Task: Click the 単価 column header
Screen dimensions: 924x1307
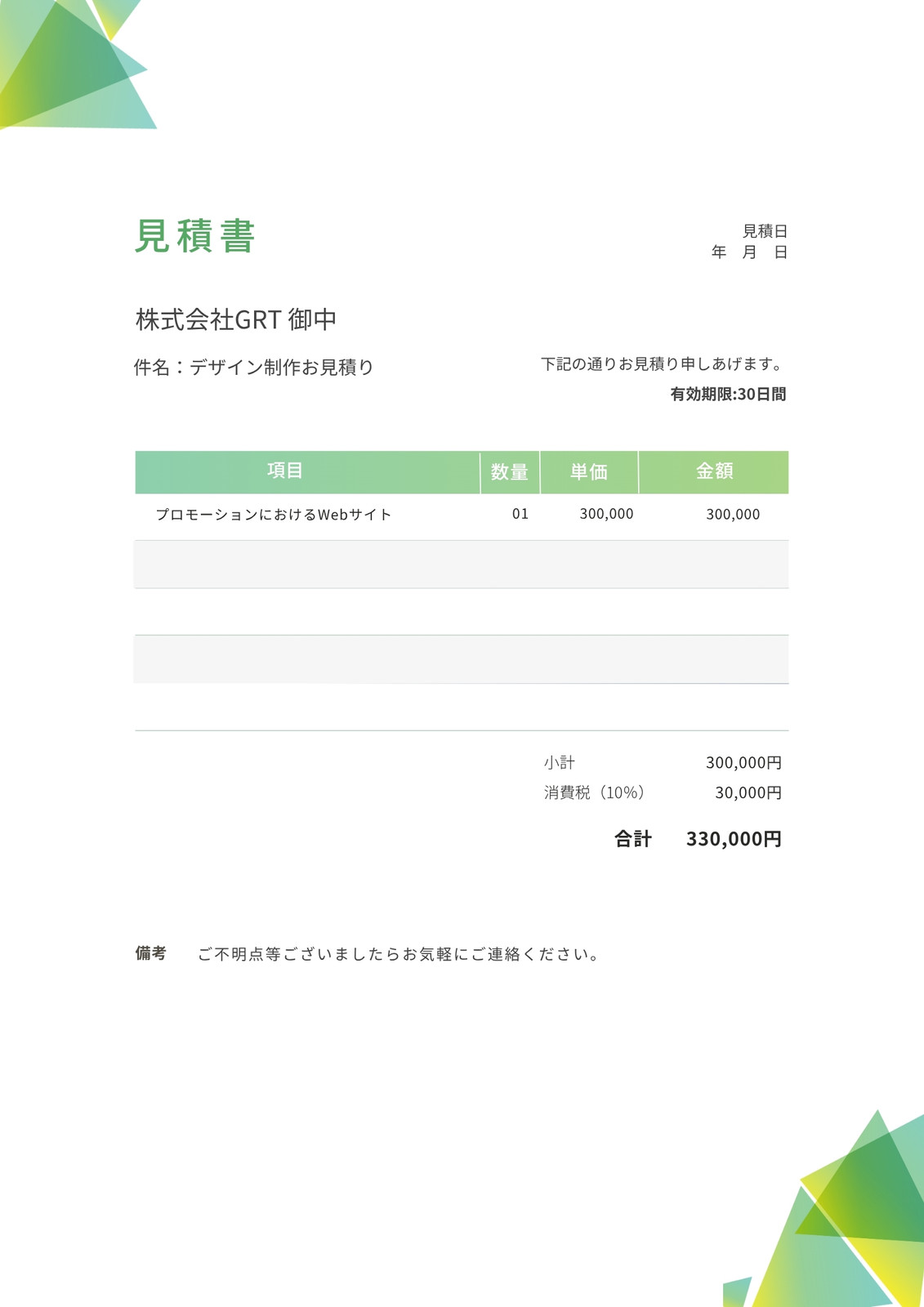Action: point(589,472)
